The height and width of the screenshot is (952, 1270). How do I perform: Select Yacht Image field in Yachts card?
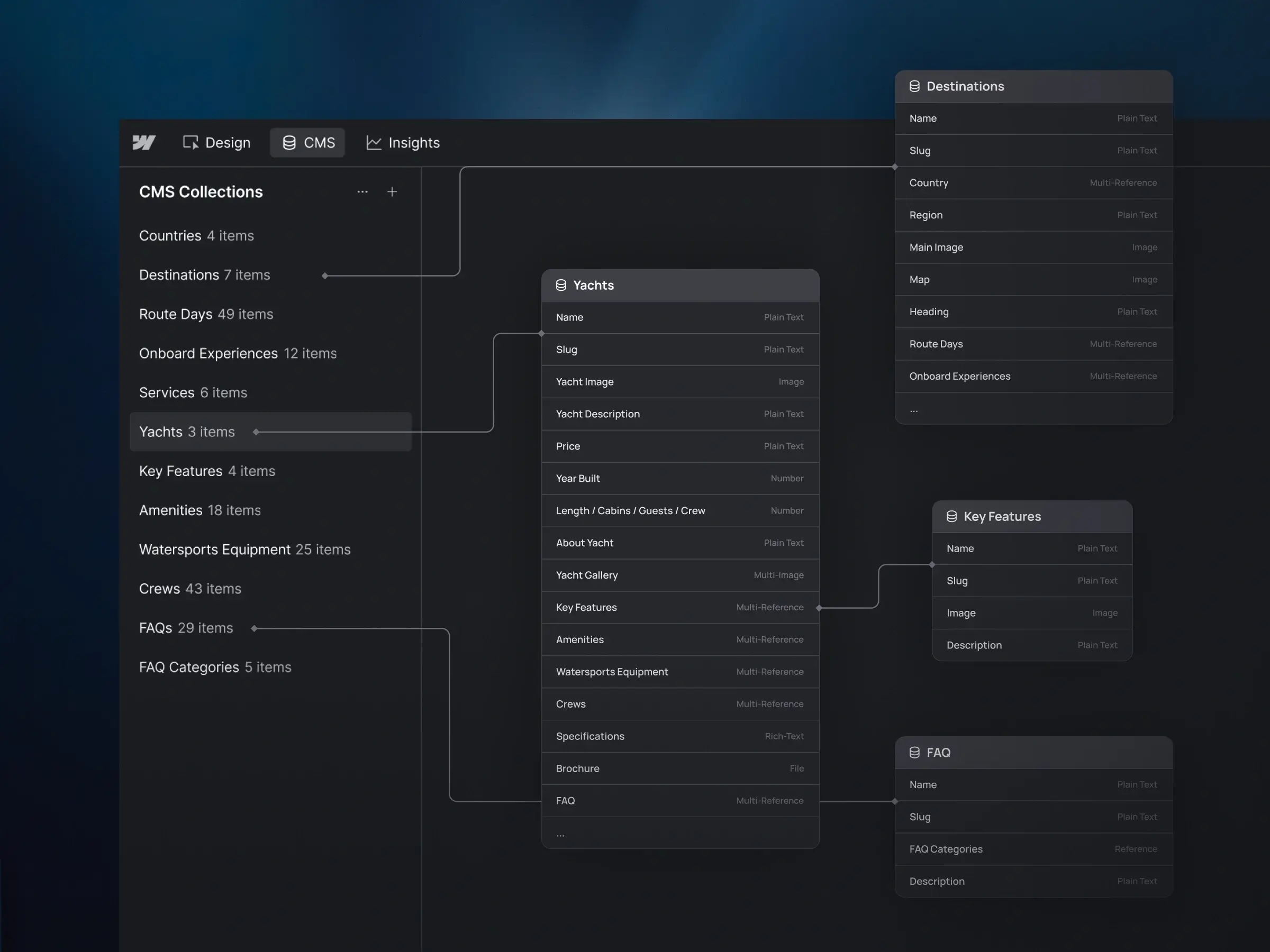[681, 382]
